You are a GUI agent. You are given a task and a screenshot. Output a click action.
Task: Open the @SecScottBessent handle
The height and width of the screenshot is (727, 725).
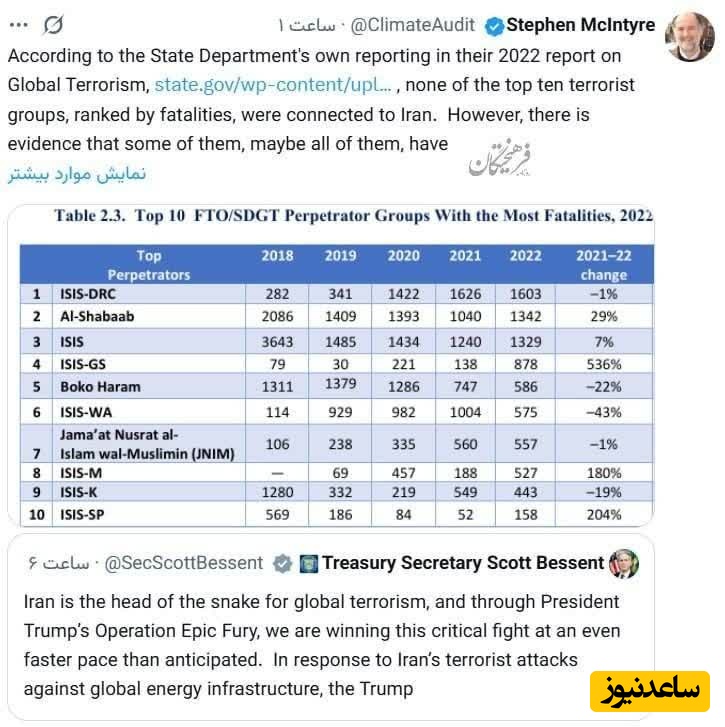coord(184,564)
